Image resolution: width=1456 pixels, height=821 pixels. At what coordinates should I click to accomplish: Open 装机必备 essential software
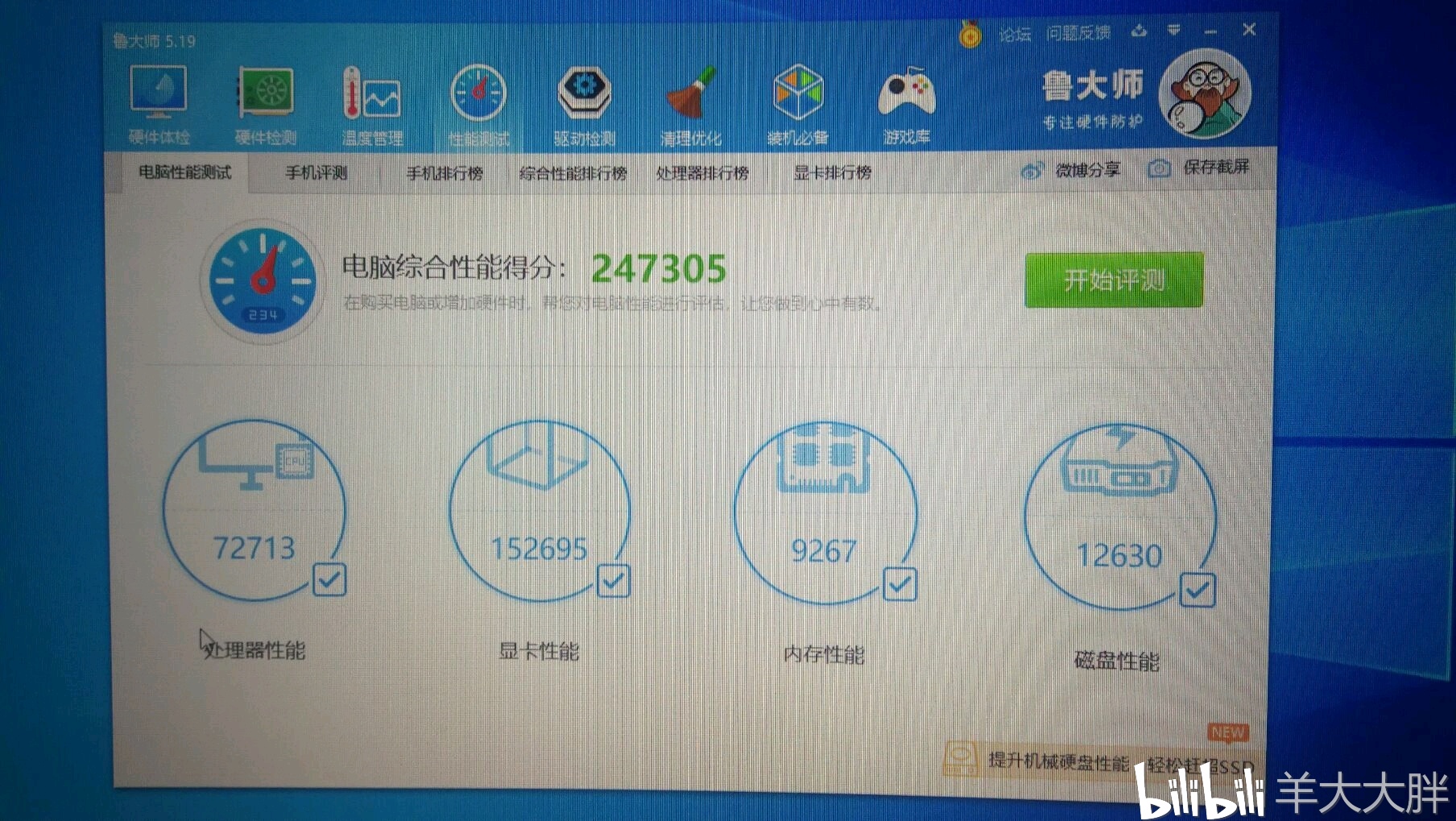click(797, 106)
